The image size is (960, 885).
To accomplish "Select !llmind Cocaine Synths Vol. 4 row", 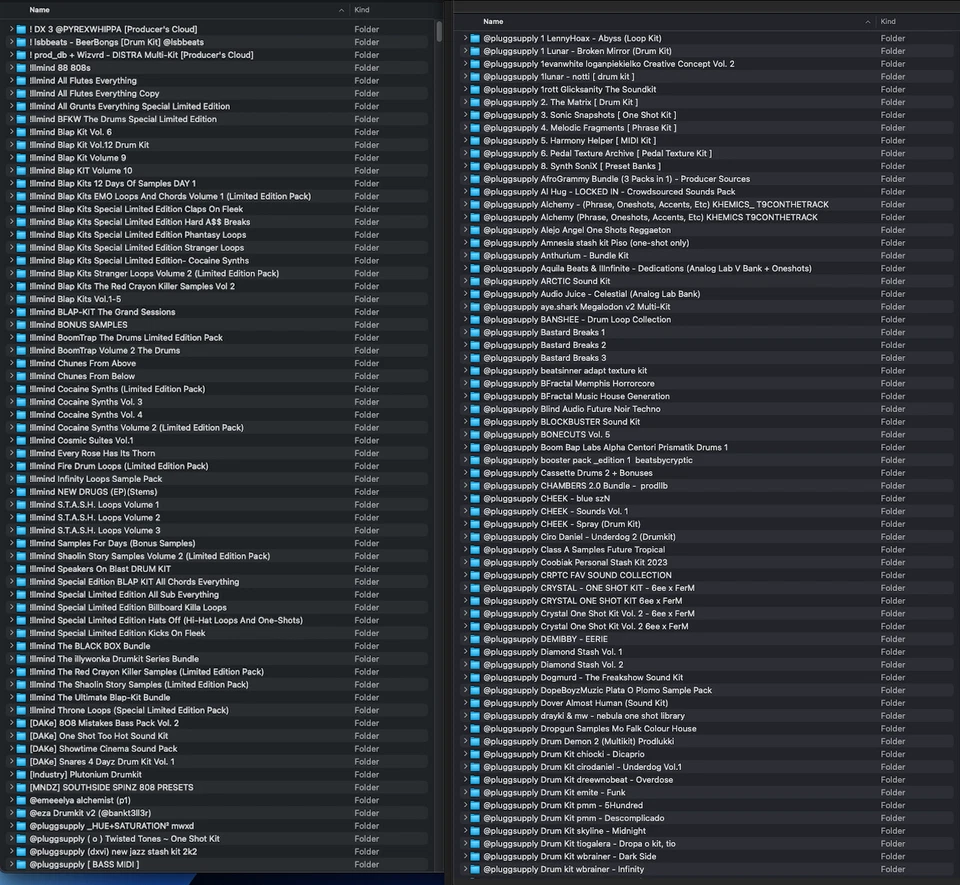I will tap(218, 415).
